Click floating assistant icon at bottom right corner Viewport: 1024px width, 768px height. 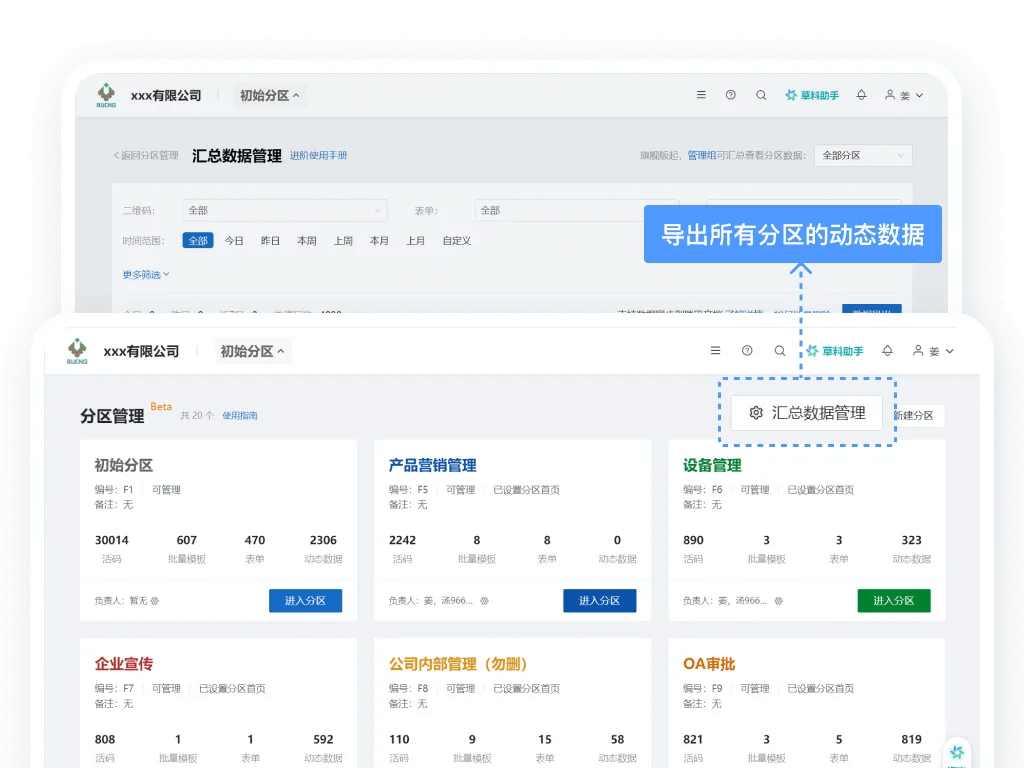(x=957, y=753)
